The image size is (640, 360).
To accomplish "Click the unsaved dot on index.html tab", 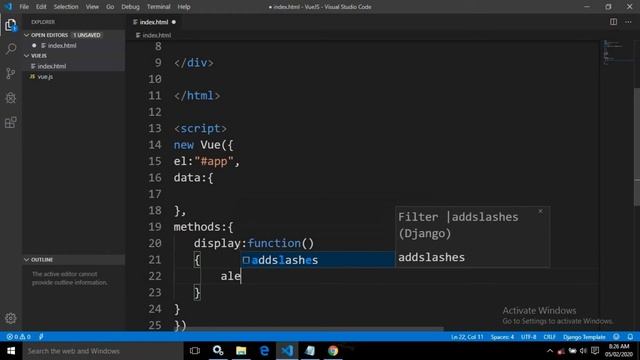I will pyautogui.click(x=174, y=22).
